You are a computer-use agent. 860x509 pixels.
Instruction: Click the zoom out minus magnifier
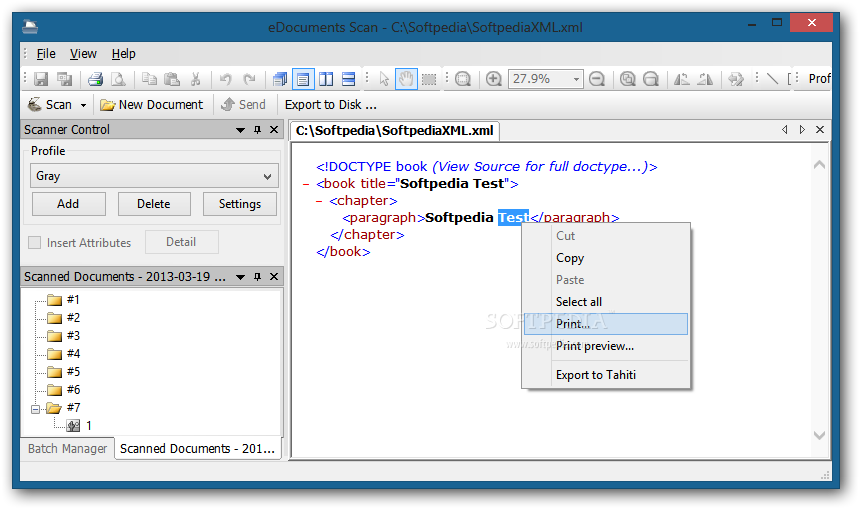tap(597, 79)
